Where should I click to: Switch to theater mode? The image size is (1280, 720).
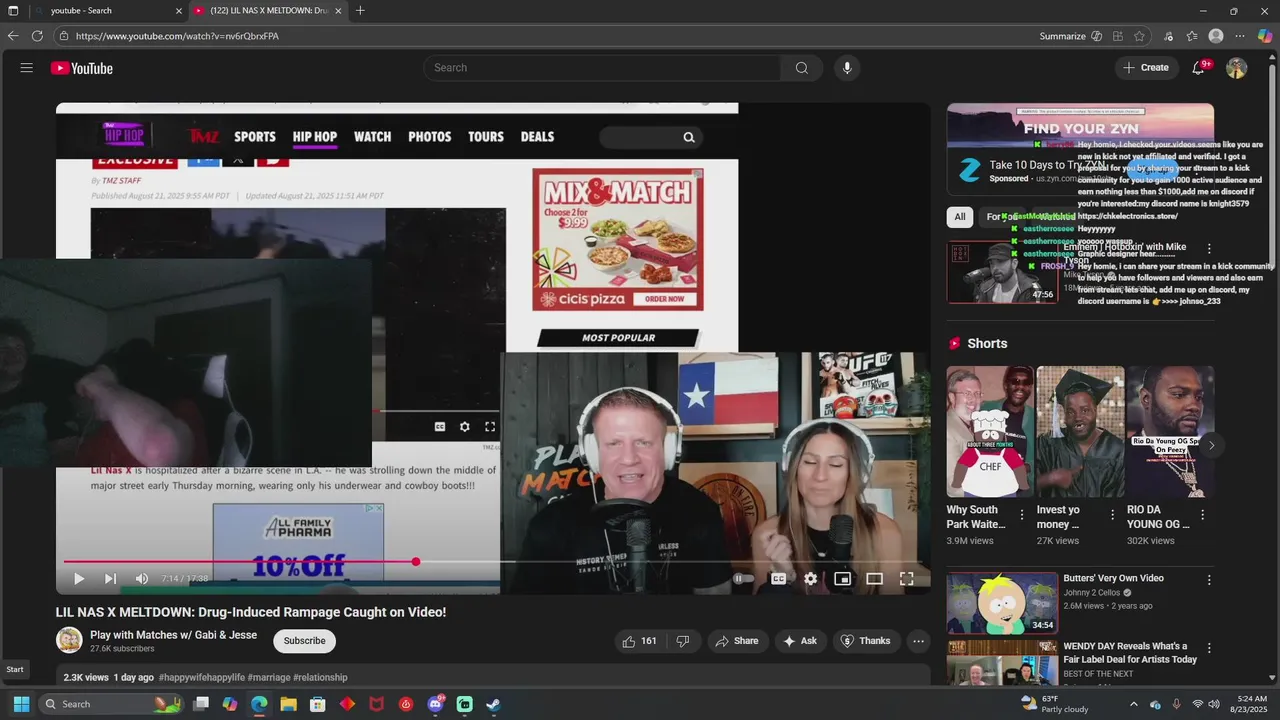coord(874,579)
